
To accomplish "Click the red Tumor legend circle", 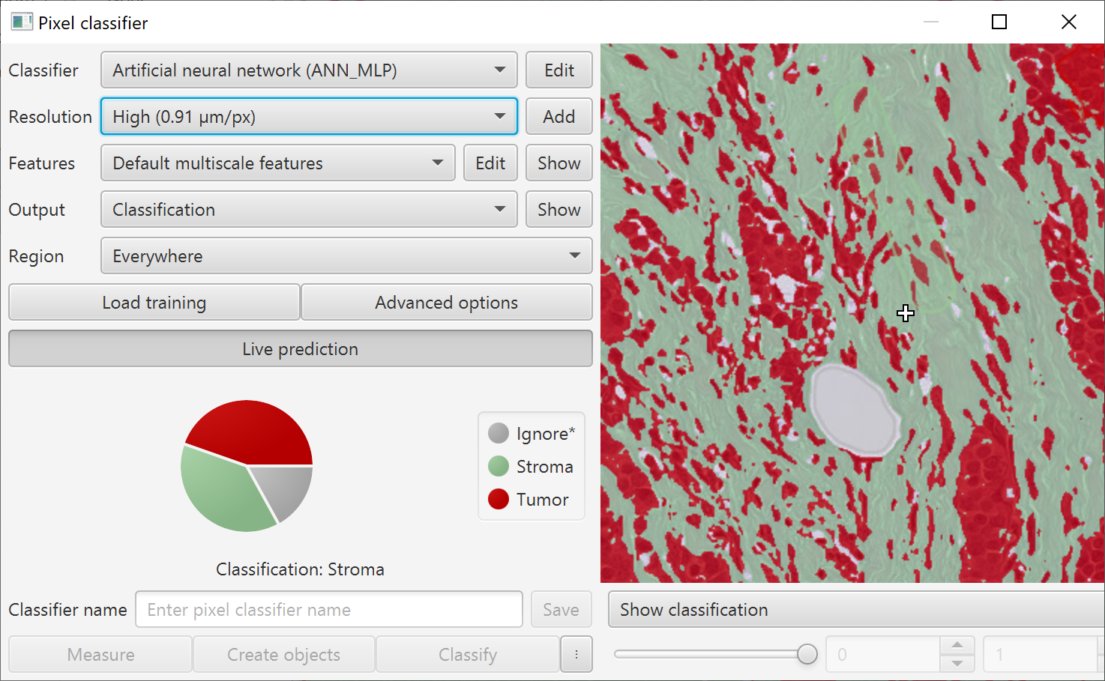I will click(498, 499).
